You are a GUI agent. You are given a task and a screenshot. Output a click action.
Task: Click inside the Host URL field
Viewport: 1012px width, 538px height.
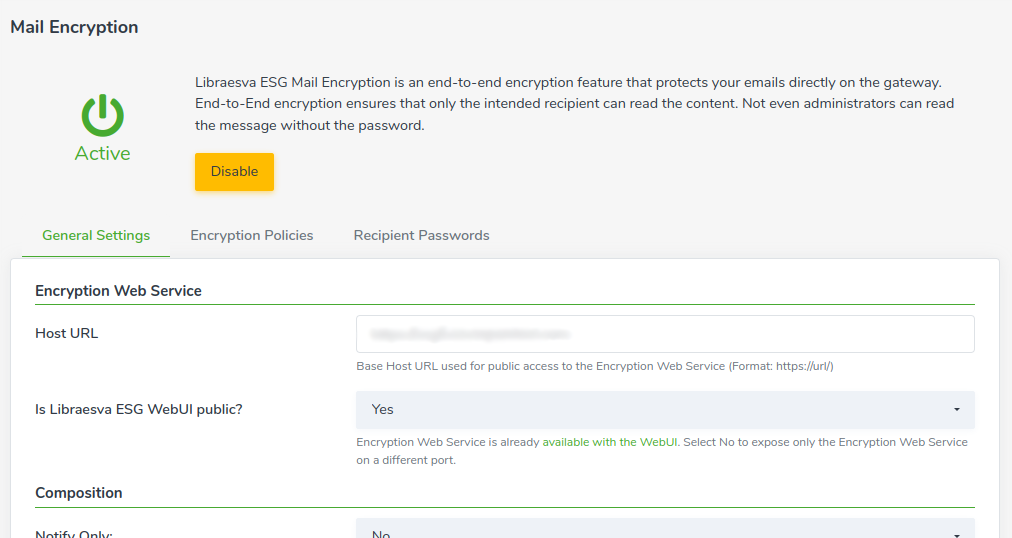click(x=665, y=334)
